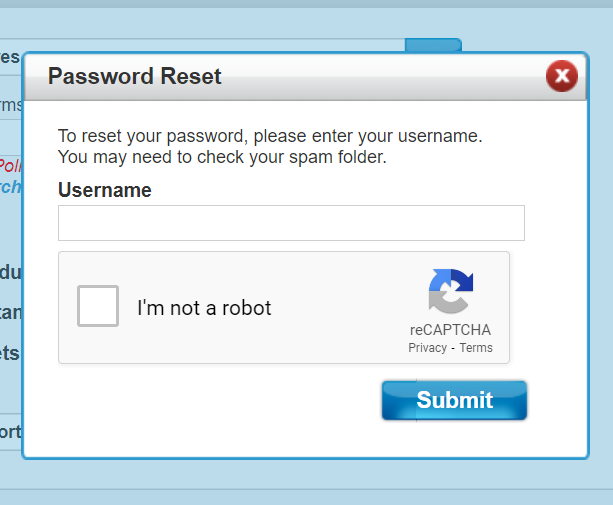The height and width of the screenshot is (505, 613).
Task: Click the blue italic "ch" text in background
Action: click(10, 186)
